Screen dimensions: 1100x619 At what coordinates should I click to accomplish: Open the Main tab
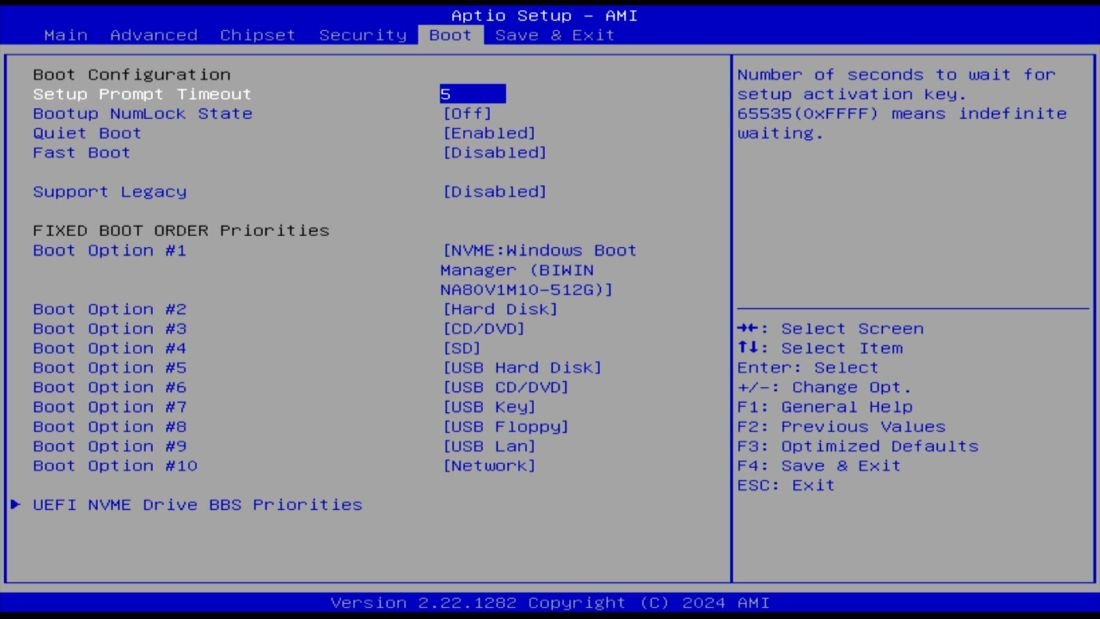(x=65, y=35)
